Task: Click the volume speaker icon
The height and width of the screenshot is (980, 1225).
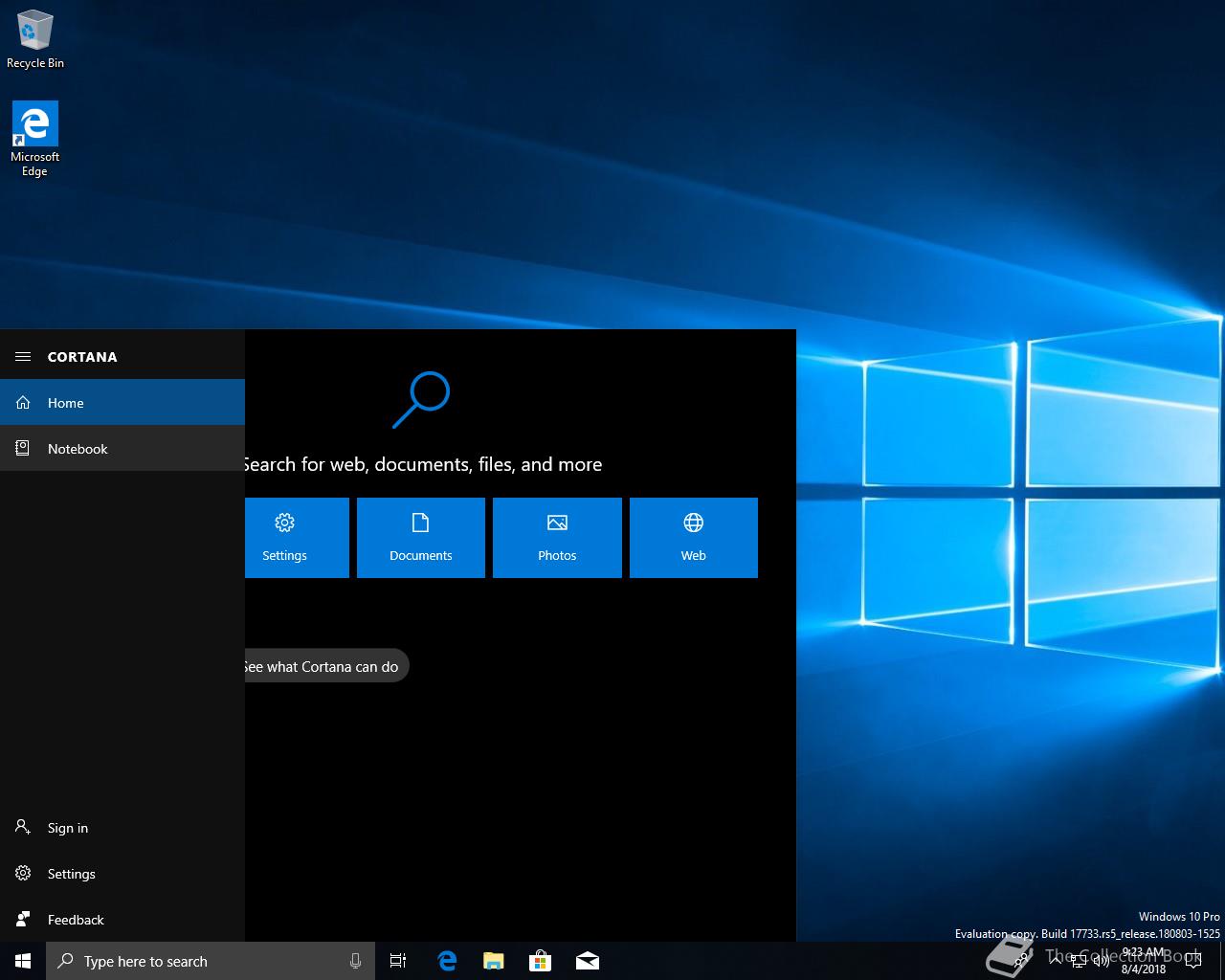Action: [x=1101, y=961]
